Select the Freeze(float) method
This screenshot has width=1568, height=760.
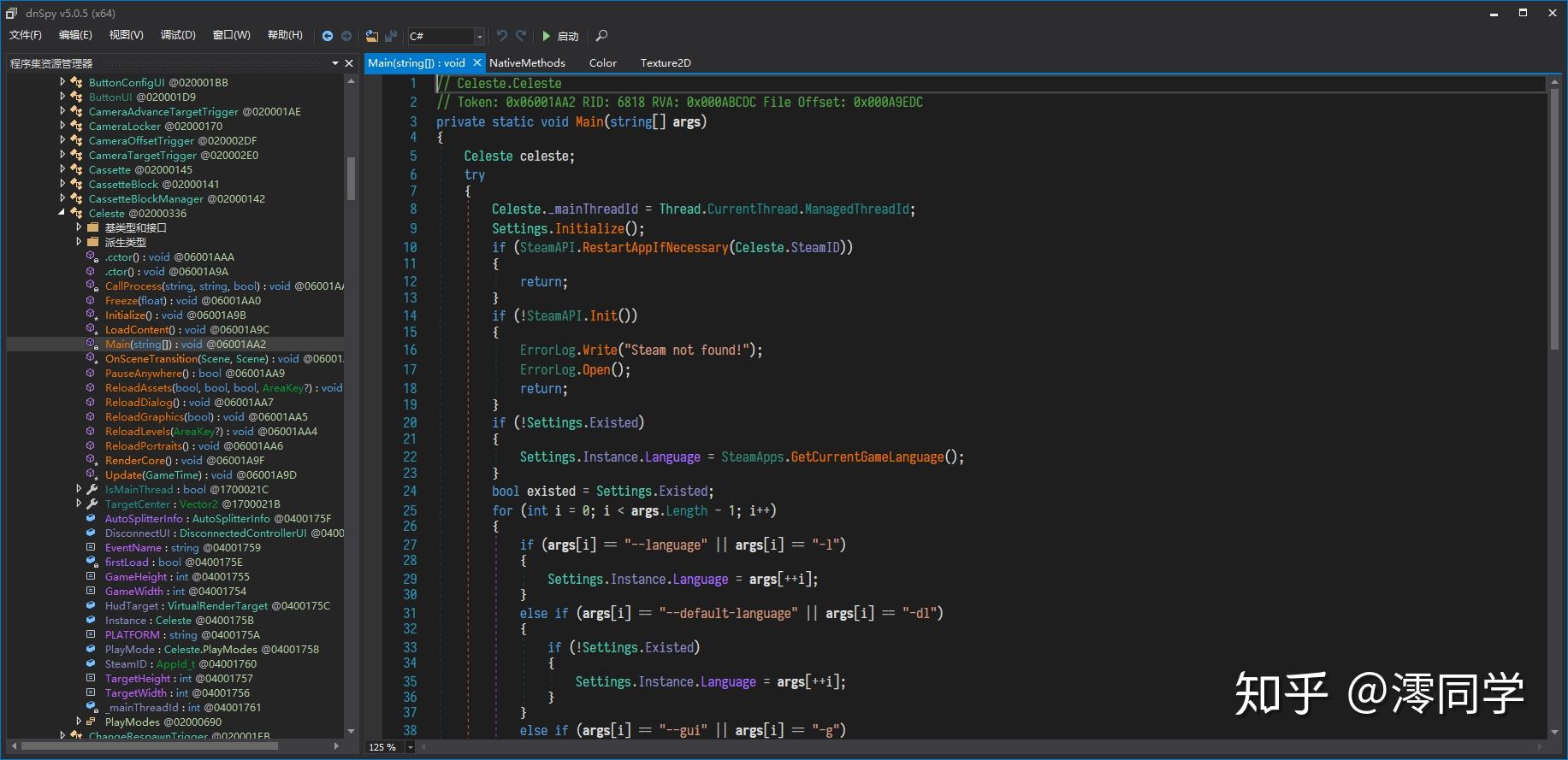[183, 300]
